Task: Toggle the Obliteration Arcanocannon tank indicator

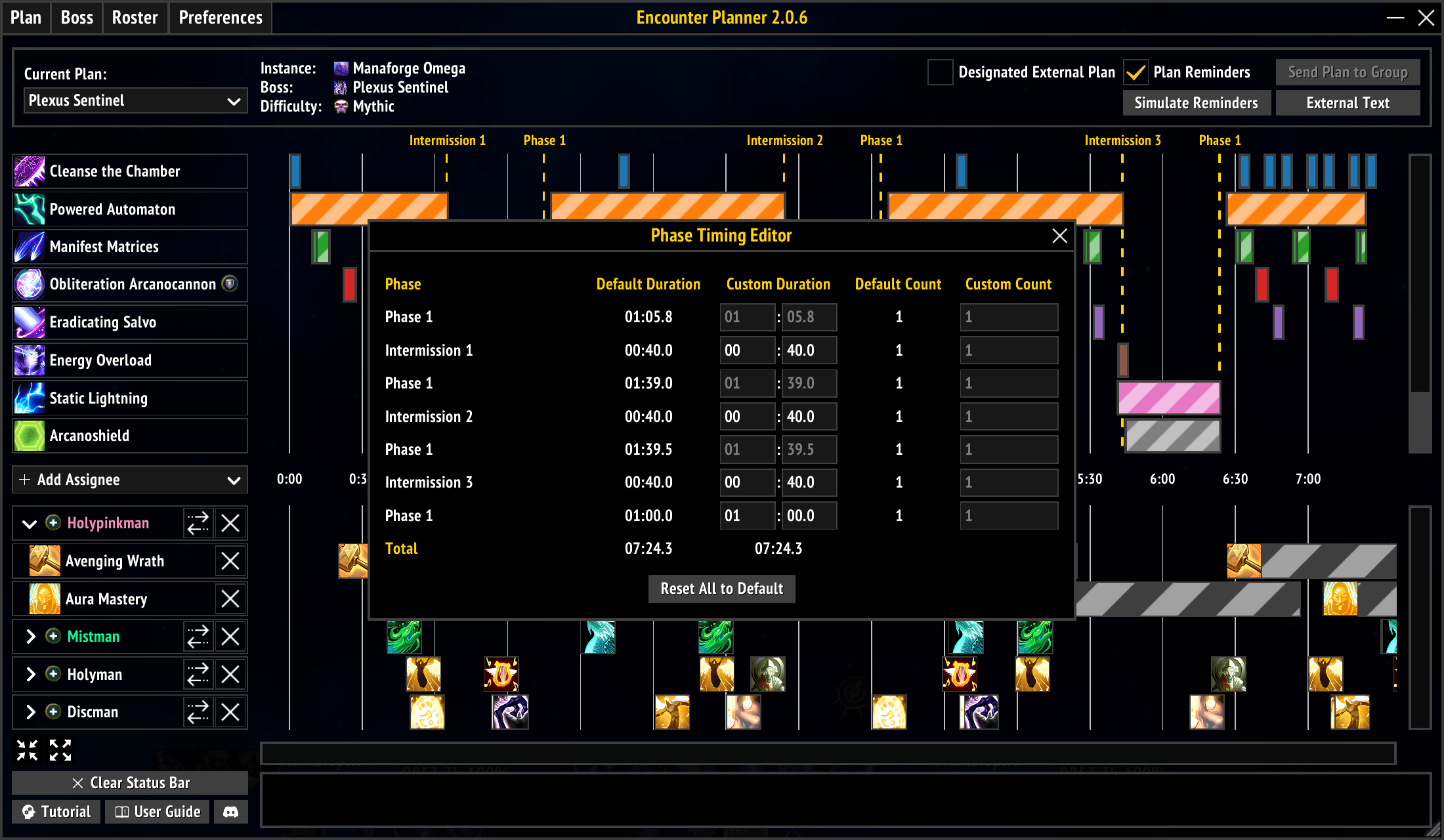Action: click(x=230, y=283)
